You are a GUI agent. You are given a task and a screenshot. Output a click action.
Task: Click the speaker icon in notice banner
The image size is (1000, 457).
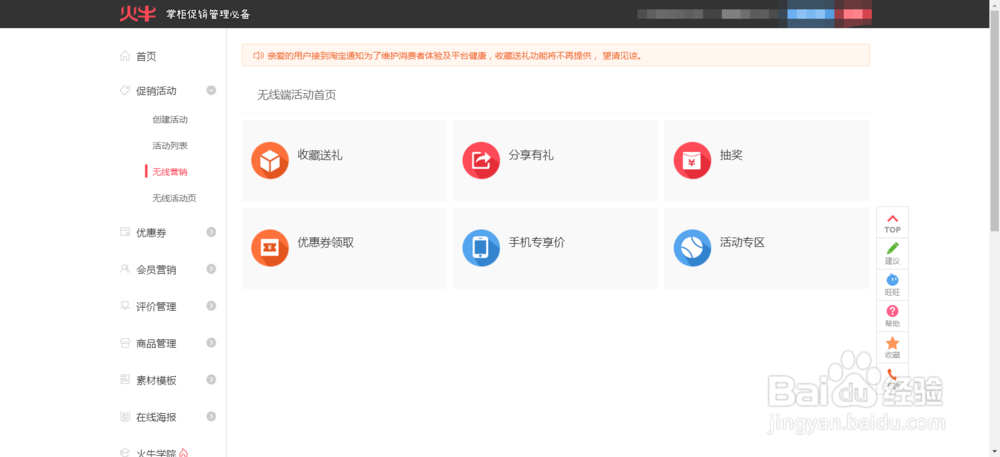tap(258, 55)
